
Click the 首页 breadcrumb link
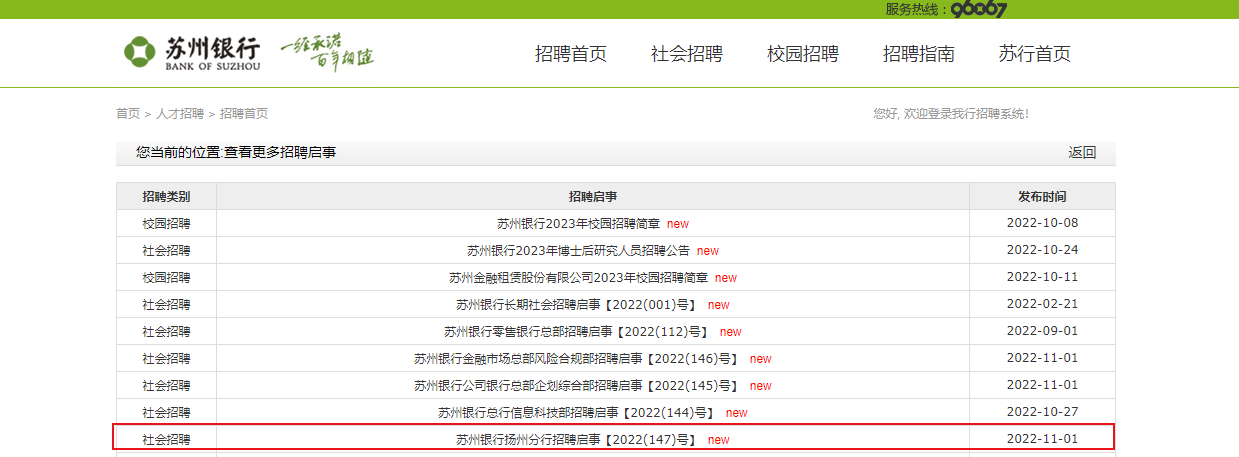tap(128, 114)
